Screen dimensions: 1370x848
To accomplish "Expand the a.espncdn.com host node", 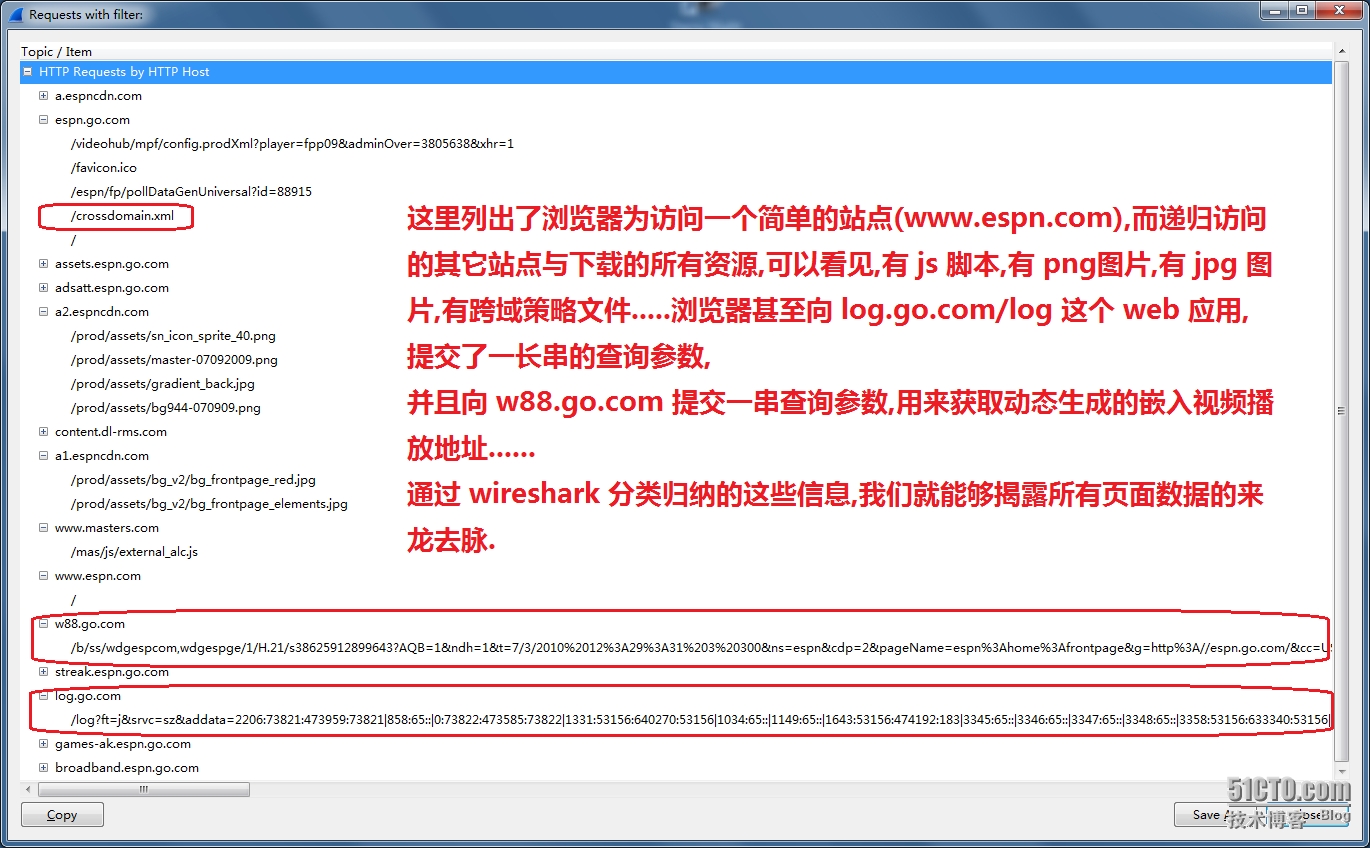I will point(44,96).
